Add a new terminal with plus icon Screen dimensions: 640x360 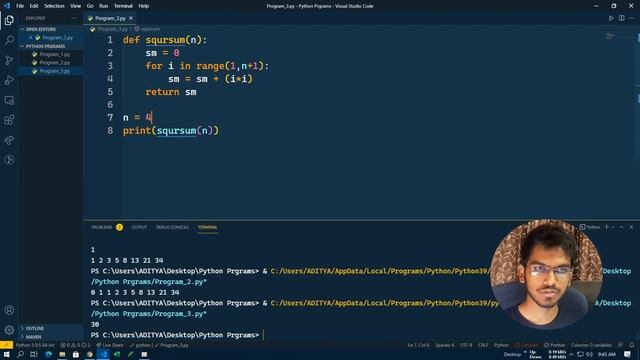tap(607, 227)
